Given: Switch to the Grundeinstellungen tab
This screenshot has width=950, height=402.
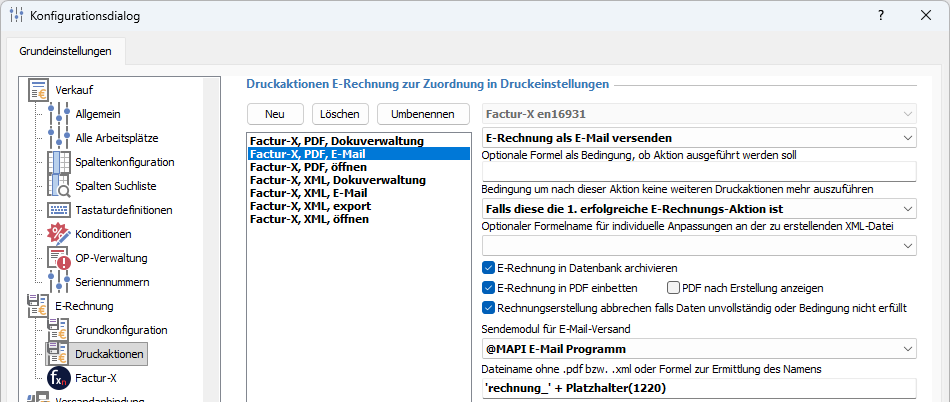Looking at the screenshot, I should click(65, 51).
